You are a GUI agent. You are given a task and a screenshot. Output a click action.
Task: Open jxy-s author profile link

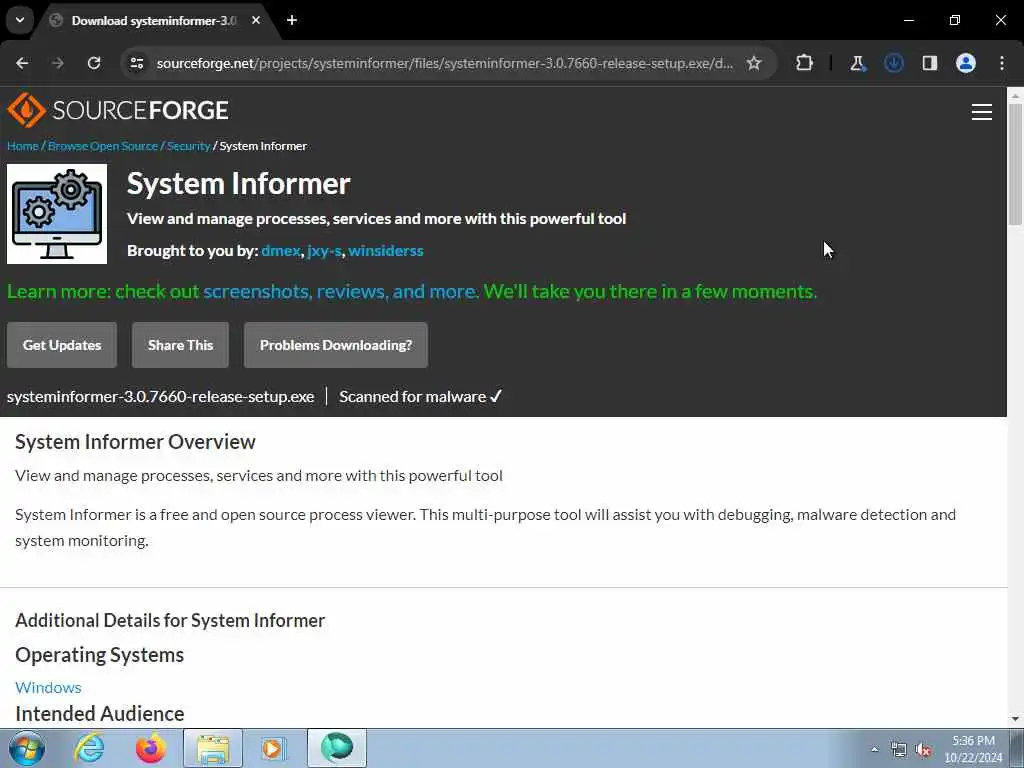point(325,251)
